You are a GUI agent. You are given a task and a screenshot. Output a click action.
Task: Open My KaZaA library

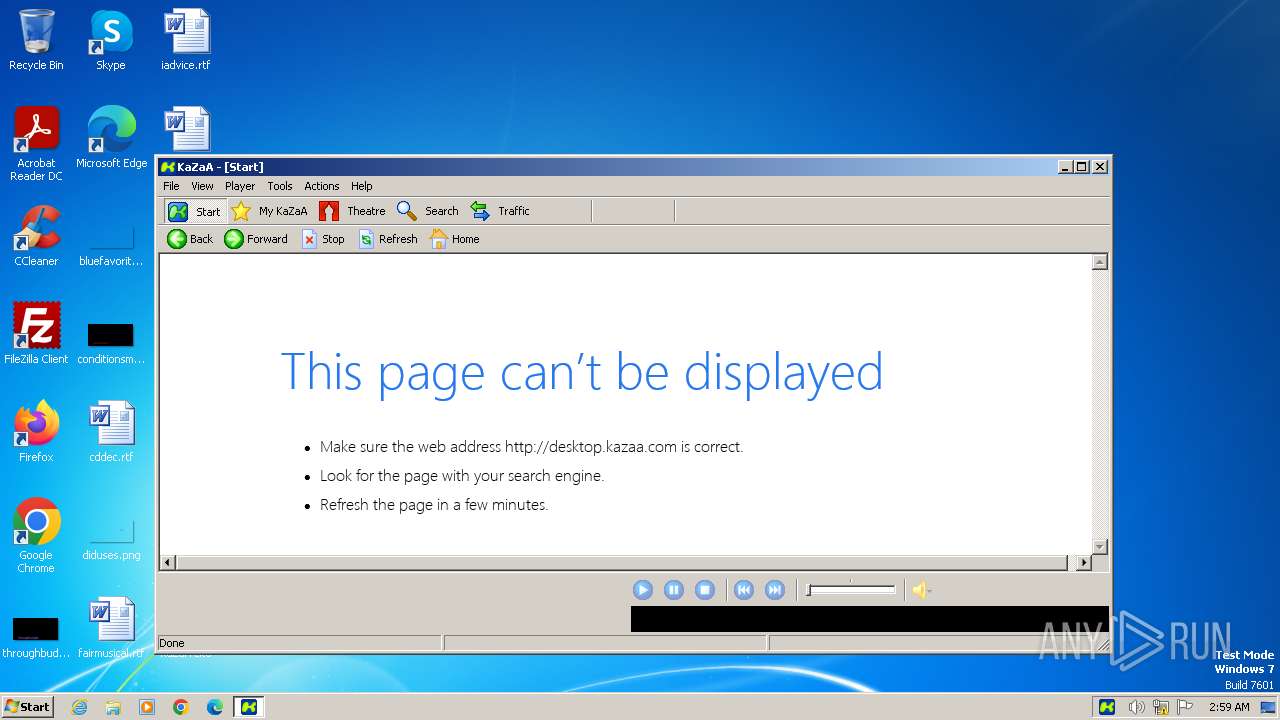tap(269, 211)
